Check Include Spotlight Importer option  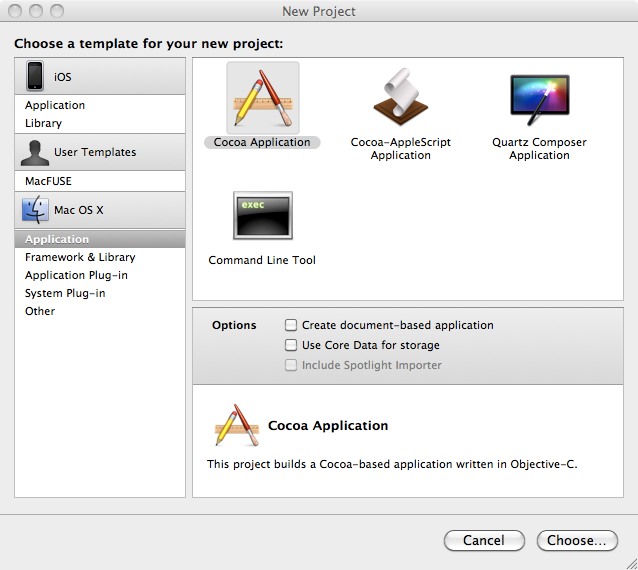[291, 365]
